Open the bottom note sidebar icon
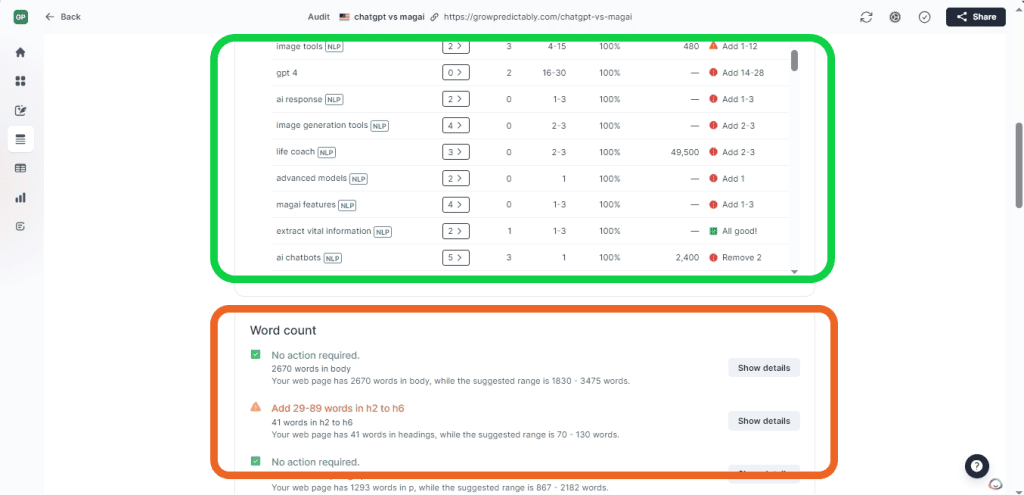 click(20, 227)
